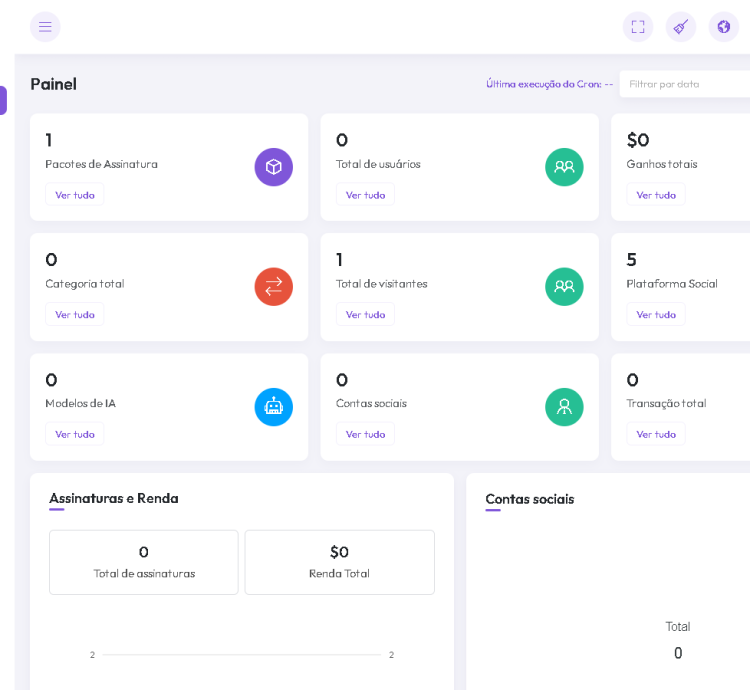Click the Modelos de IA label

tap(80, 403)
